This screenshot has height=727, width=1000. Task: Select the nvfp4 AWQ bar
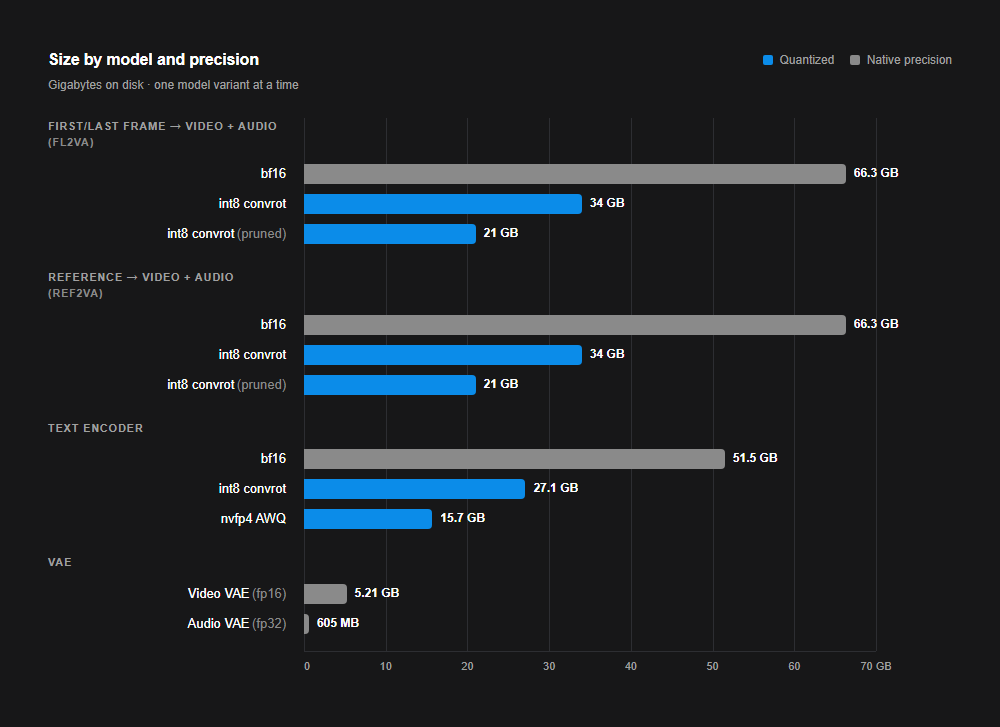[368, 518]
